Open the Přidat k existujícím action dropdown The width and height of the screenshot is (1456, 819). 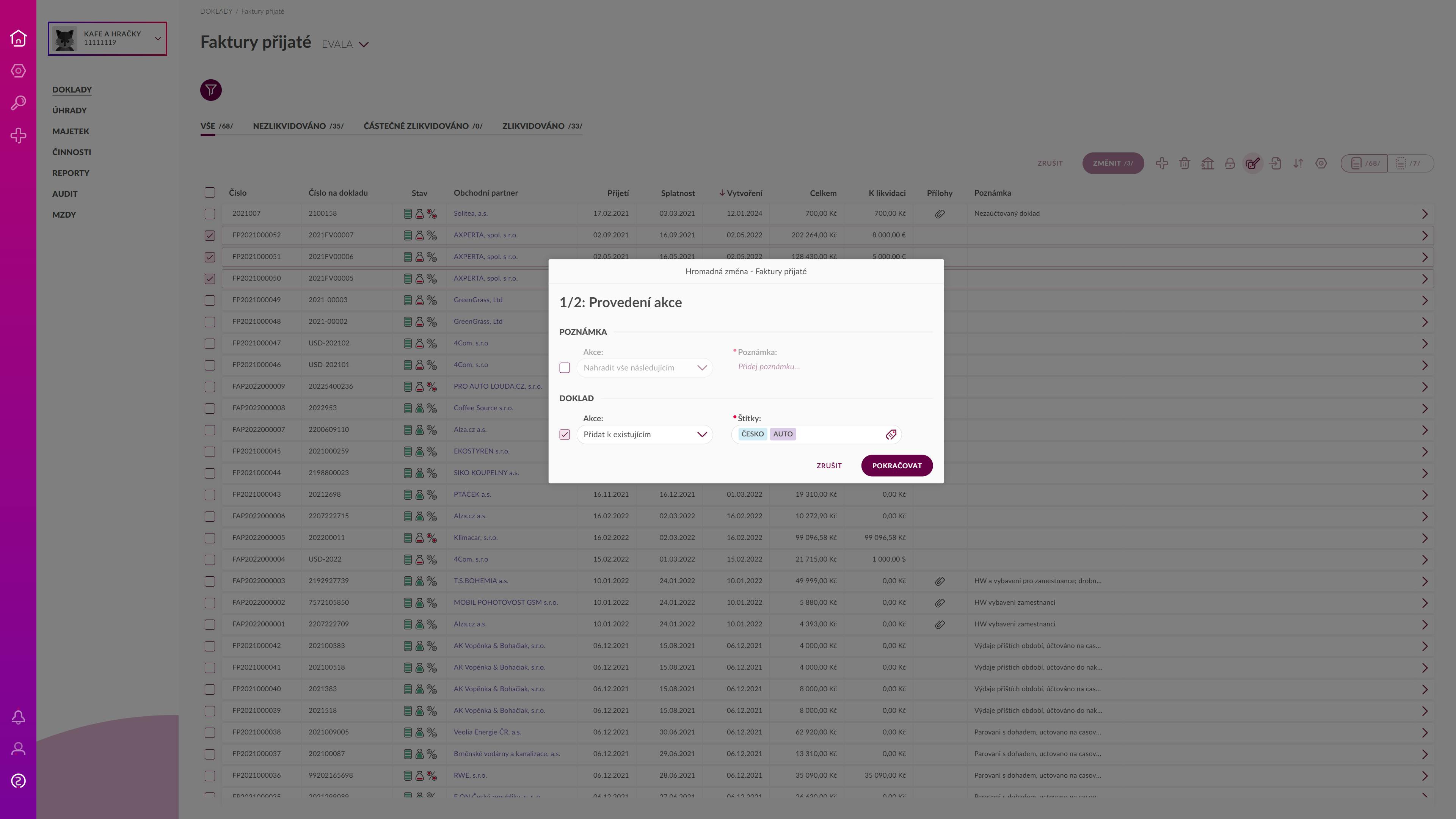tap(645, 435)
